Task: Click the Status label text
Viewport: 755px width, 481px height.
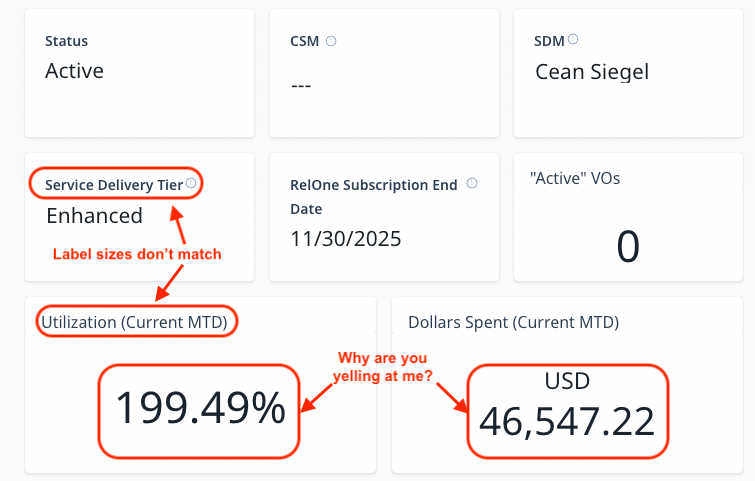Action: click(66, 41)
